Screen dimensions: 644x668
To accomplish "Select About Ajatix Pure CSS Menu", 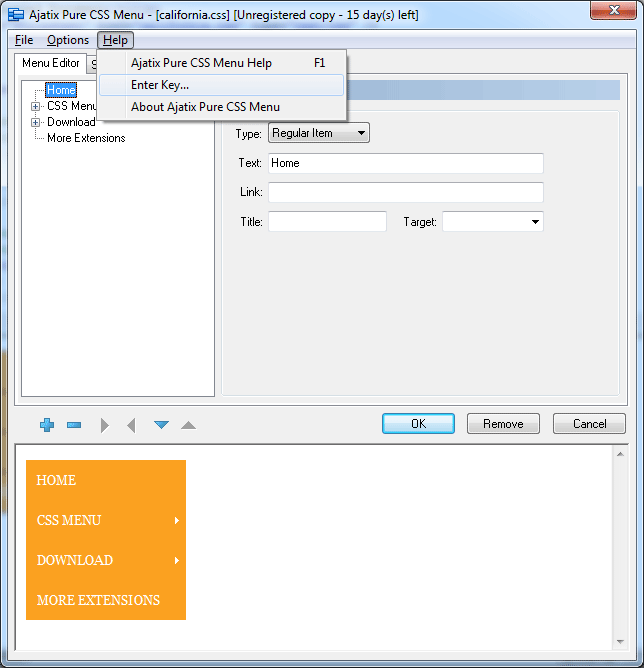I will point(221,107).
